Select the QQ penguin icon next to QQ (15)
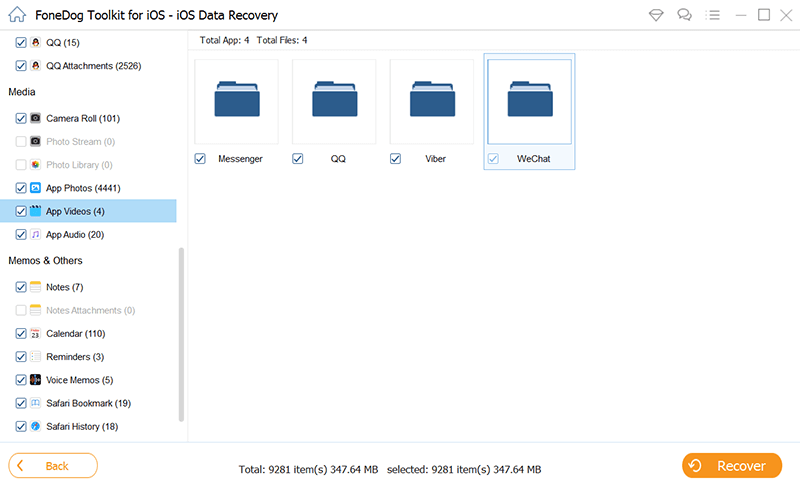Screen dimensions: 800x489 35,42
